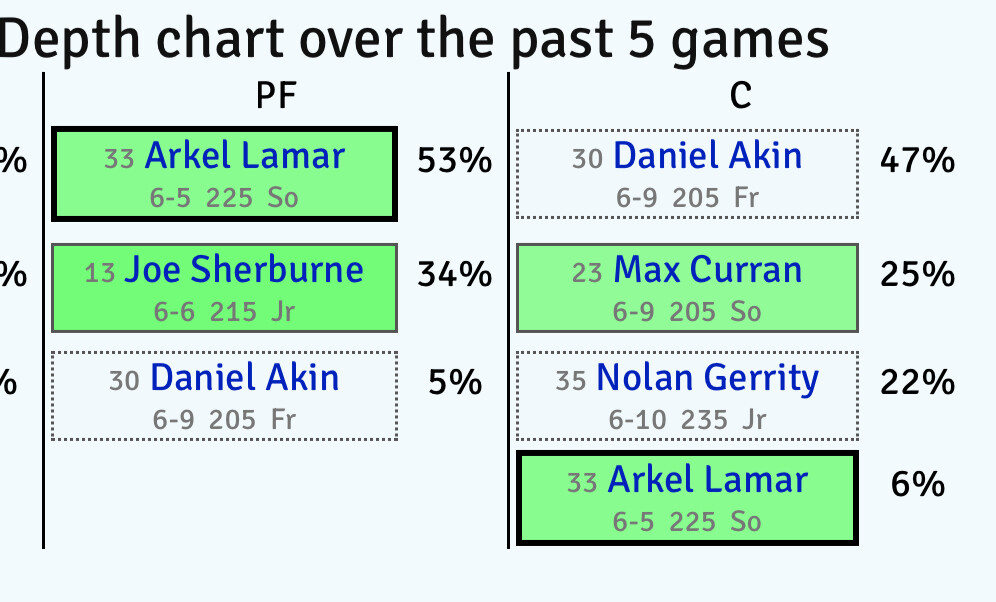This screenshot has height=602, width=996.
Task: Click the depth chart heading text
Action: (414, 40)
